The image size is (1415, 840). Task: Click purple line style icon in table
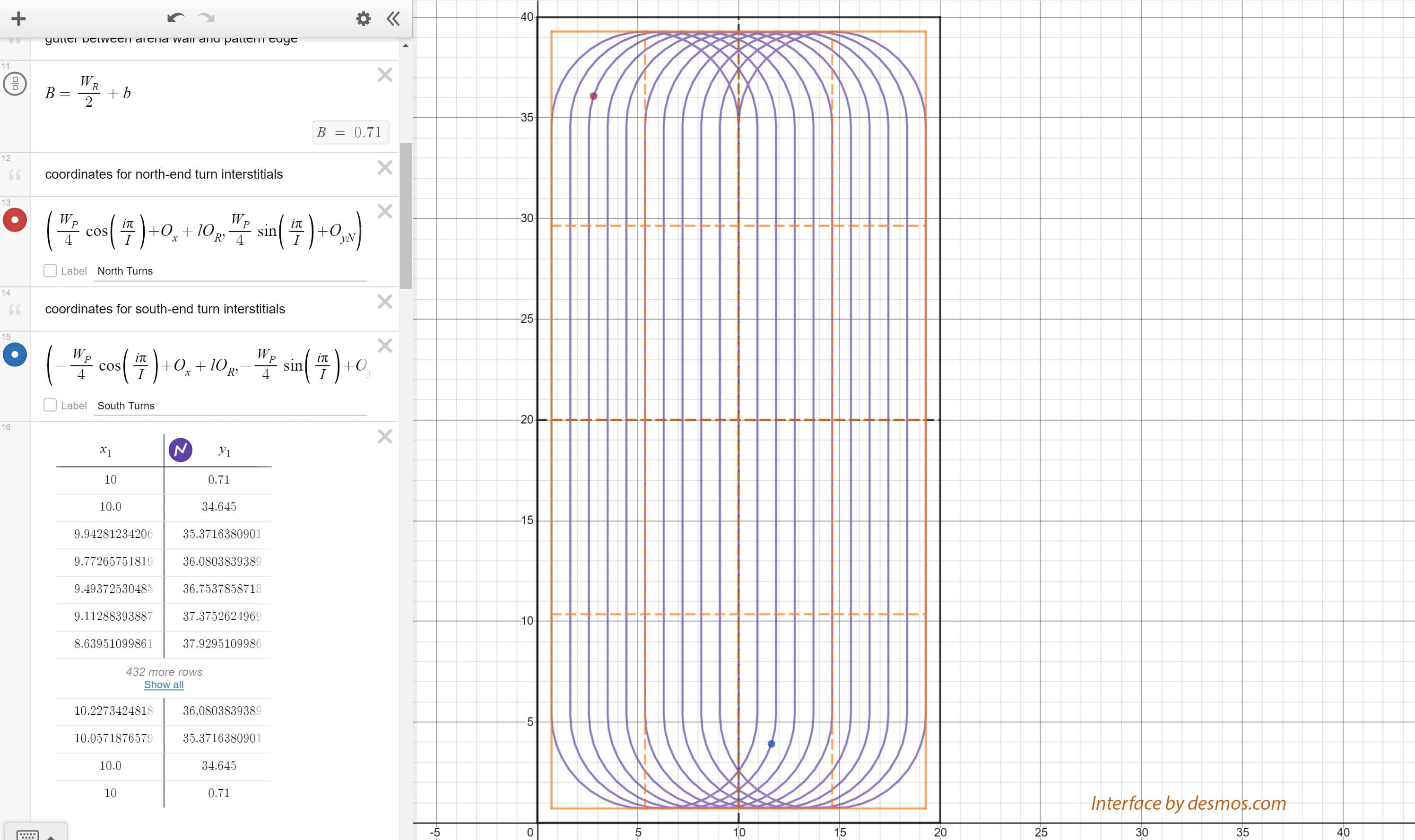pyautogui.click(x=181, y=450)
